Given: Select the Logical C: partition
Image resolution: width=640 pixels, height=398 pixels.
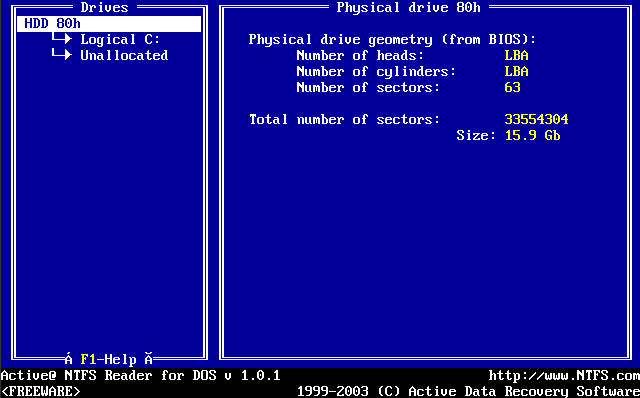Looking at the screenshot, I should pos(120,40).
